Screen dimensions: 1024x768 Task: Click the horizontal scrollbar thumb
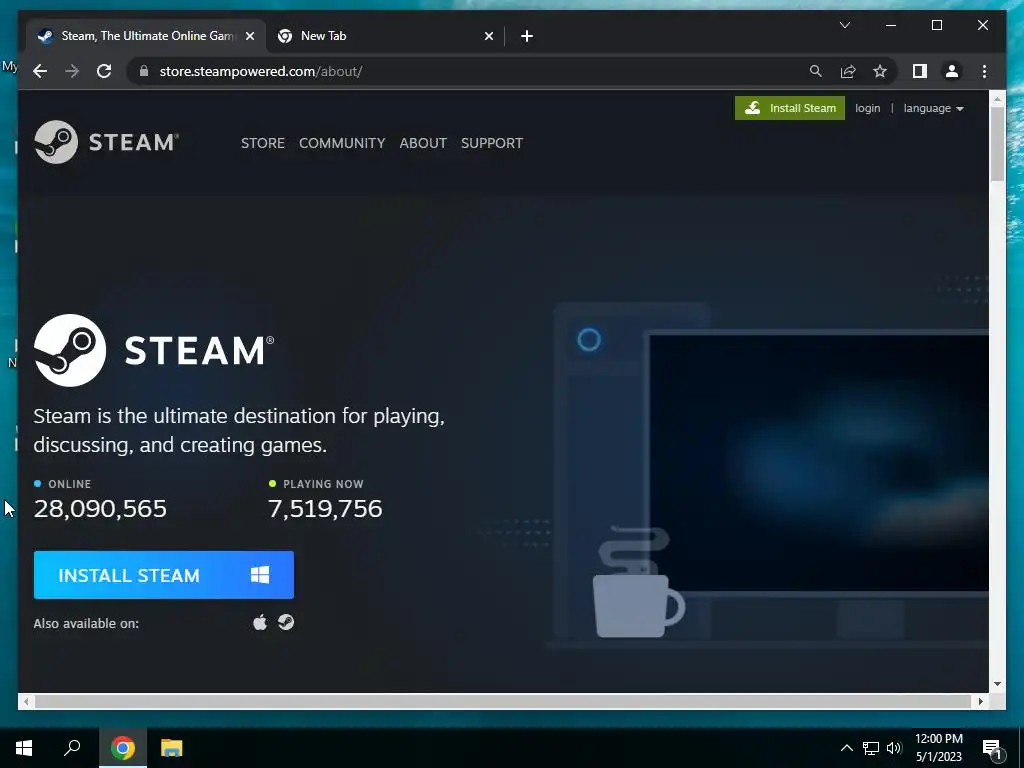(x=503, y=701)
